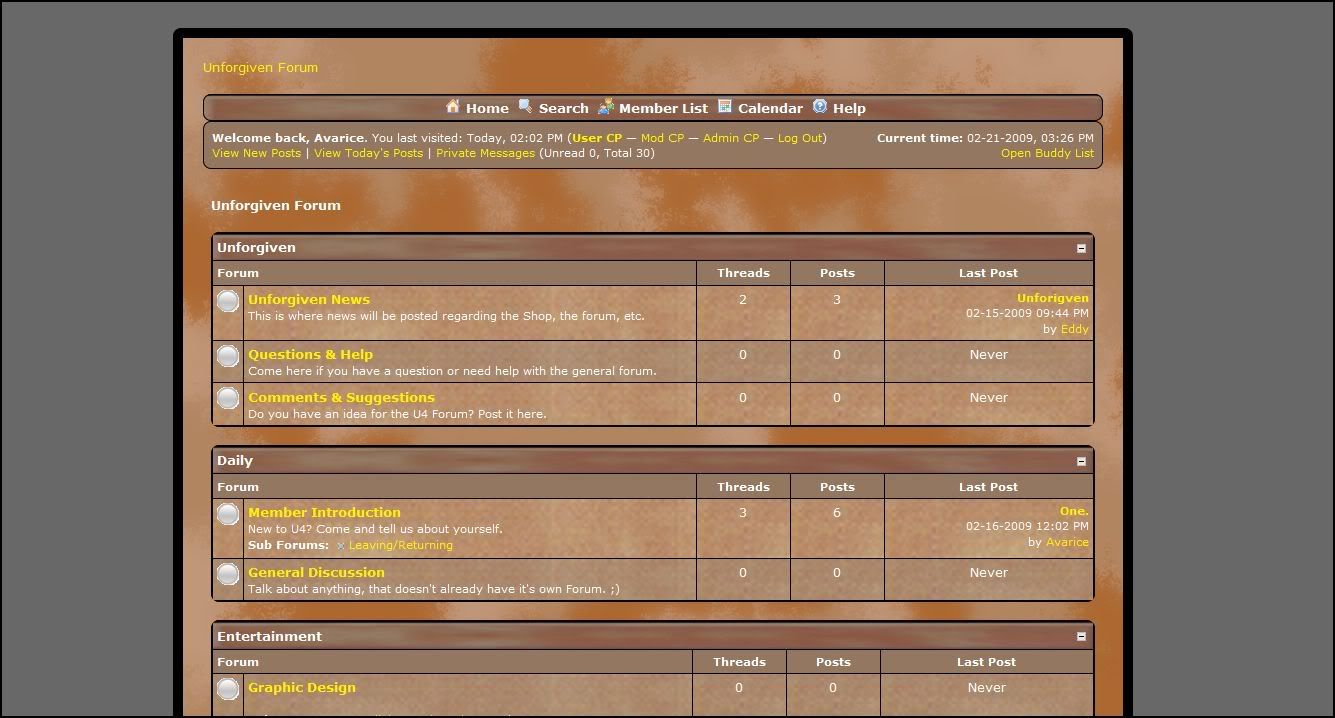
Task: Click the Leaving/Returning sub forum icon
Action: 341,546
